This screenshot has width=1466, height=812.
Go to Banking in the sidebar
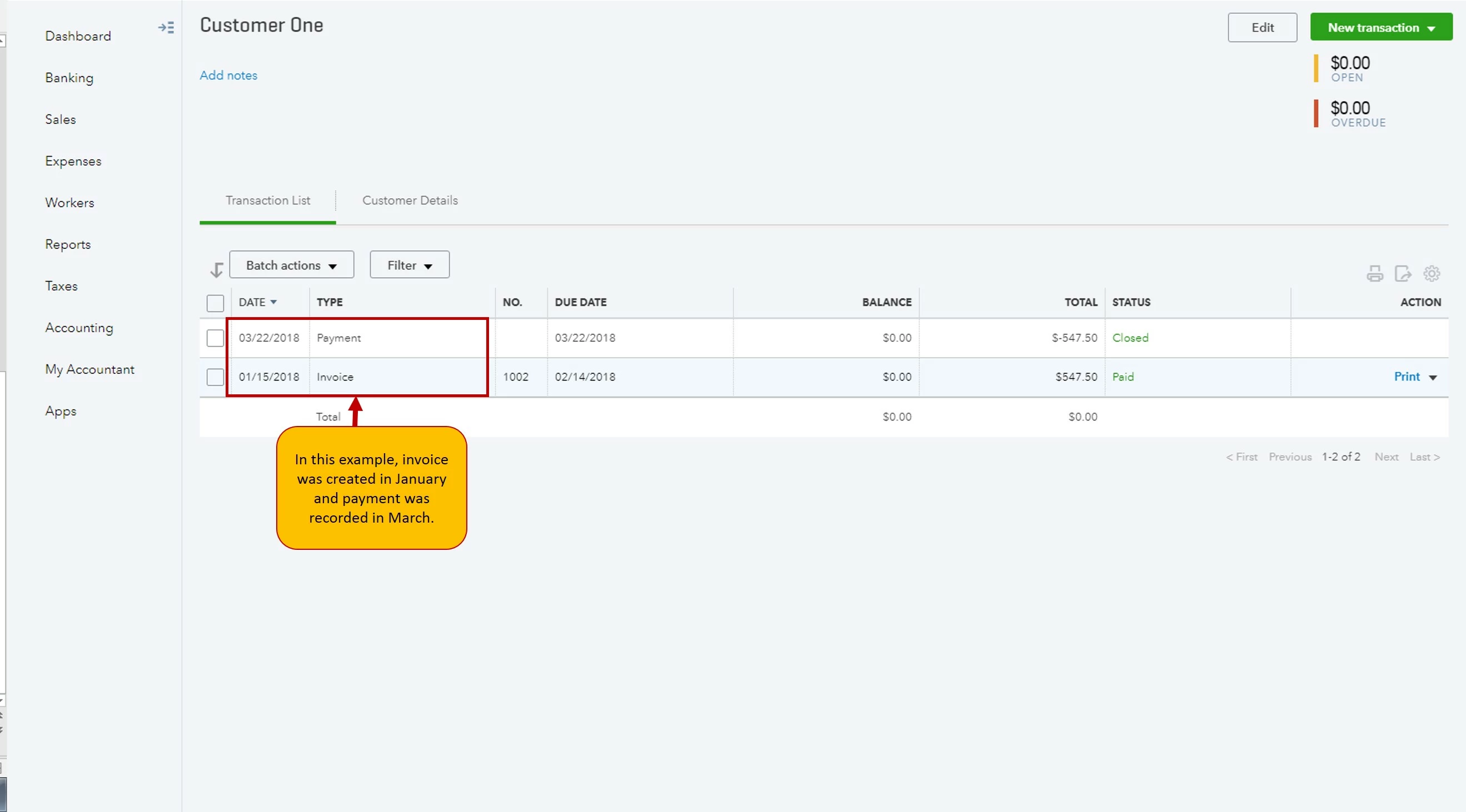pos(69,78)
